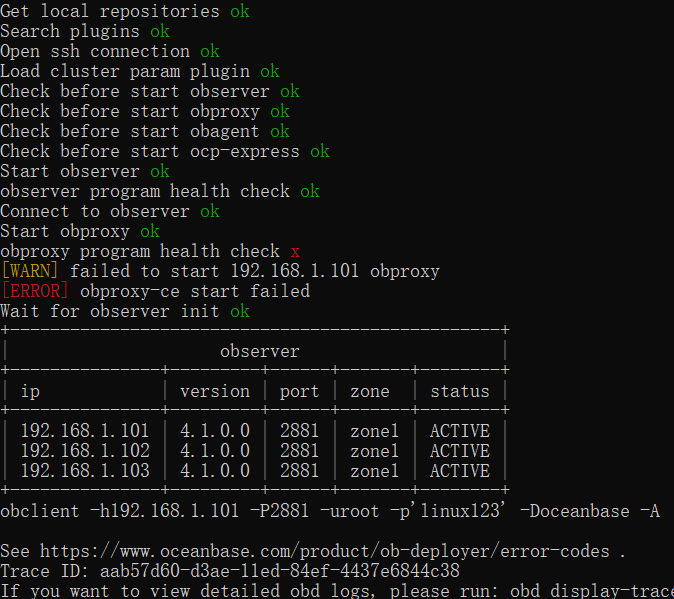The image size is (674, 599).
Task: Click the 'port' column header
Action: 300,391
